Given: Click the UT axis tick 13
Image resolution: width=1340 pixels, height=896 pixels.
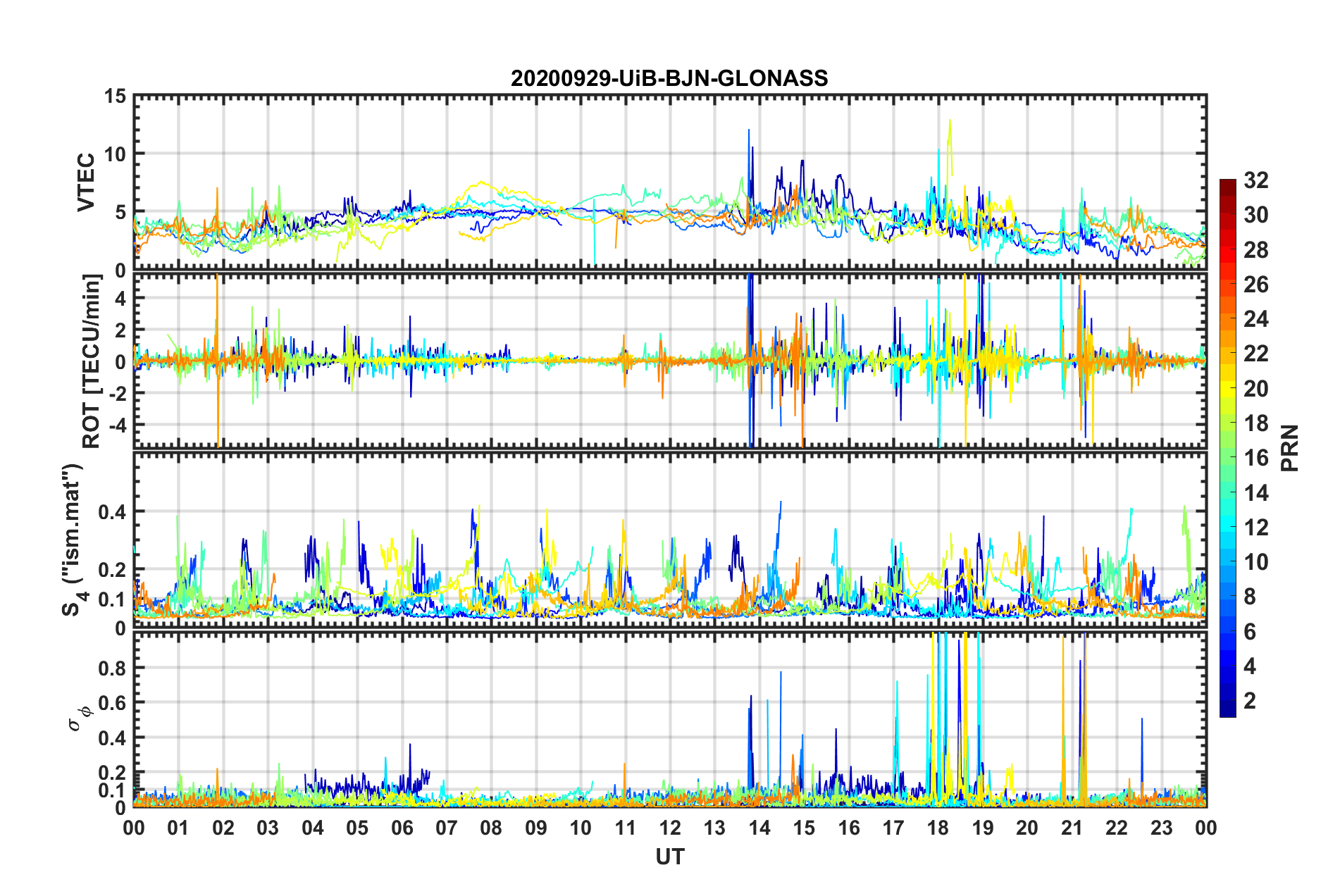Looking at the screenshot, I should coord(714,828).
